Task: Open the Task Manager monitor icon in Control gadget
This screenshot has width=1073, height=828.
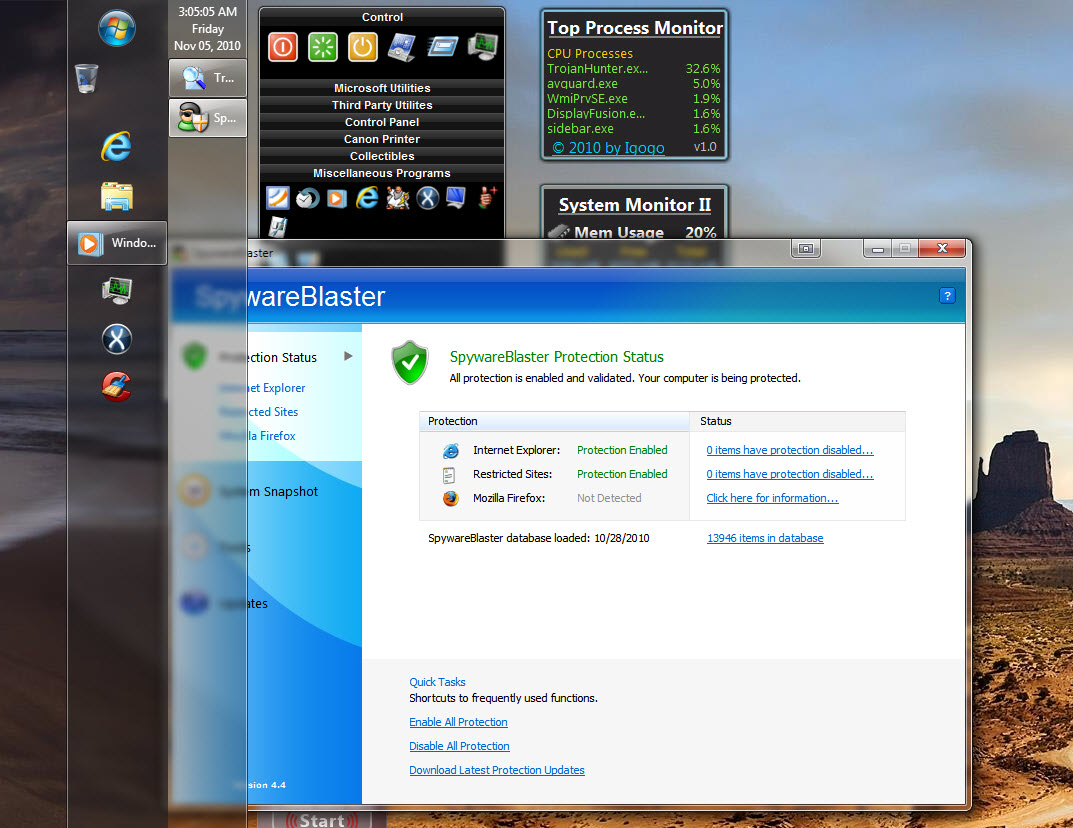Action: pyautogui.click(x=482, y=47)
